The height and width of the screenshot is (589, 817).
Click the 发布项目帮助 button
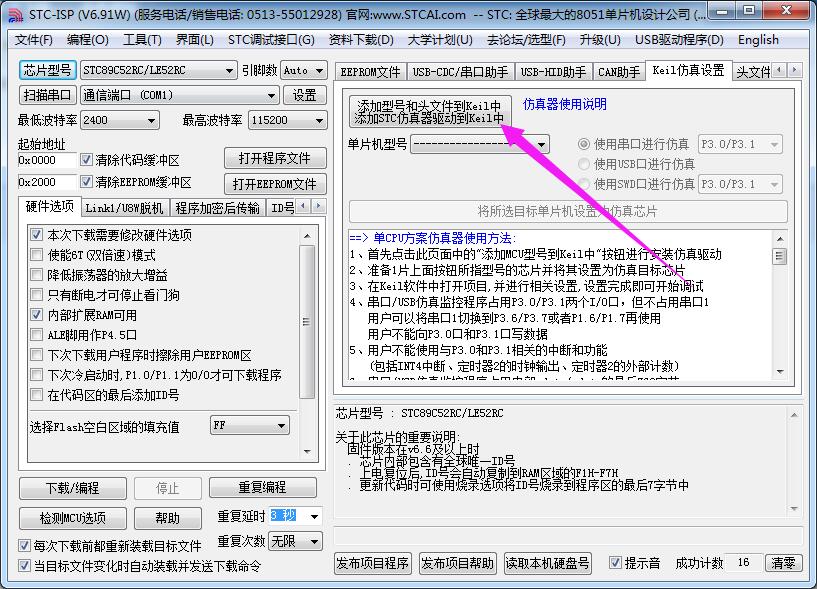coord(457,563)
